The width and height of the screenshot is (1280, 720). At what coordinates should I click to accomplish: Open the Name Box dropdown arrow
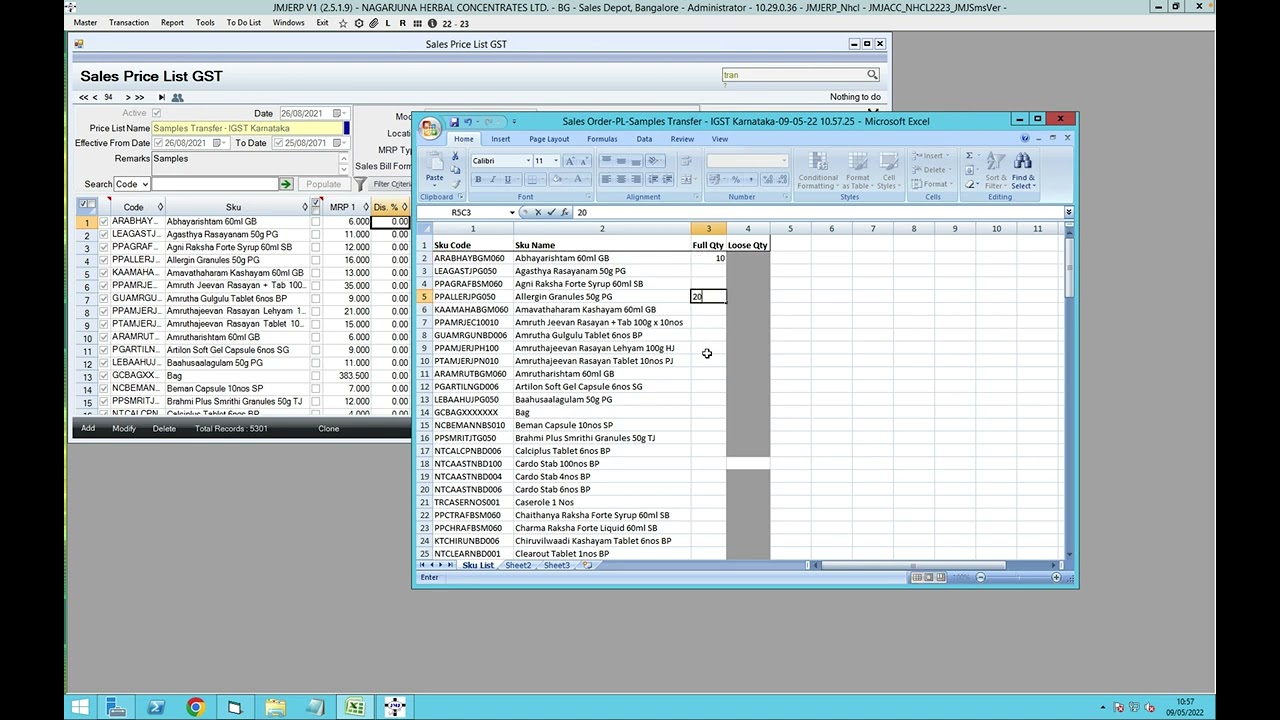click(x=512, y=212)
